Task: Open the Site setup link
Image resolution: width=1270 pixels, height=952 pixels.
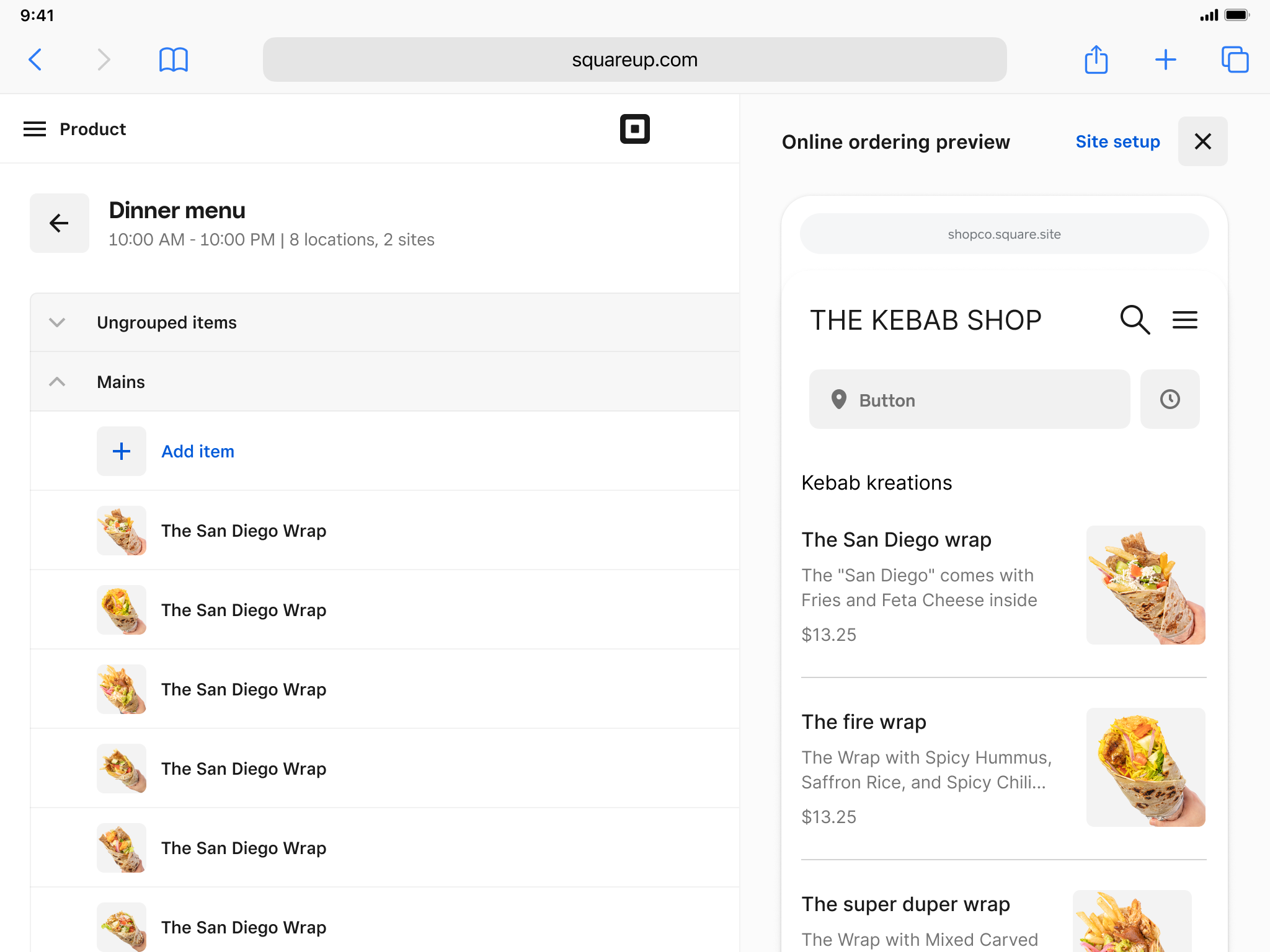Action: pyautogui.click(x=1117, y=141)
